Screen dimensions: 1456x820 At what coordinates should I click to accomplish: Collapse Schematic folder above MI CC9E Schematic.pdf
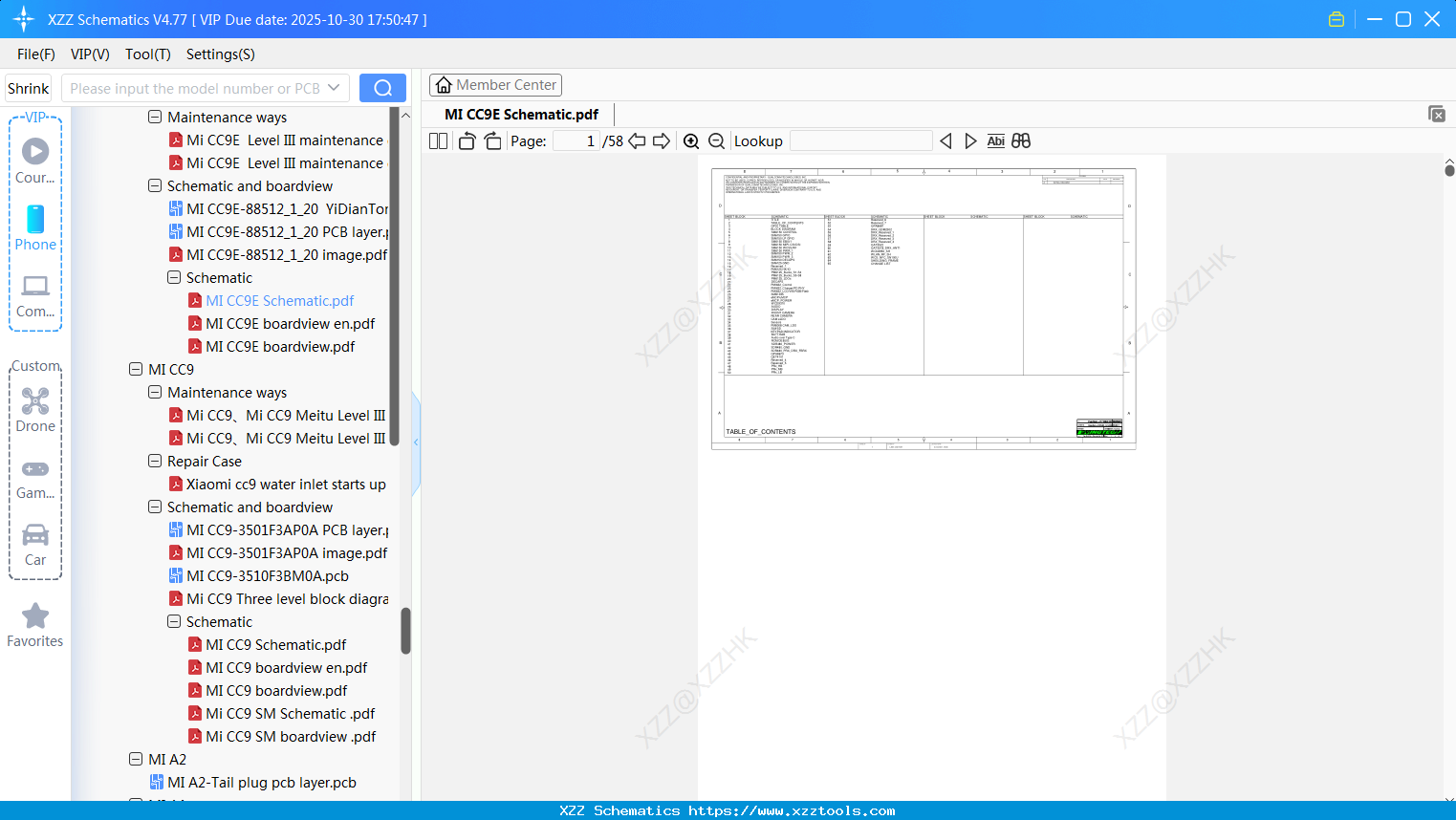[174, 277]
